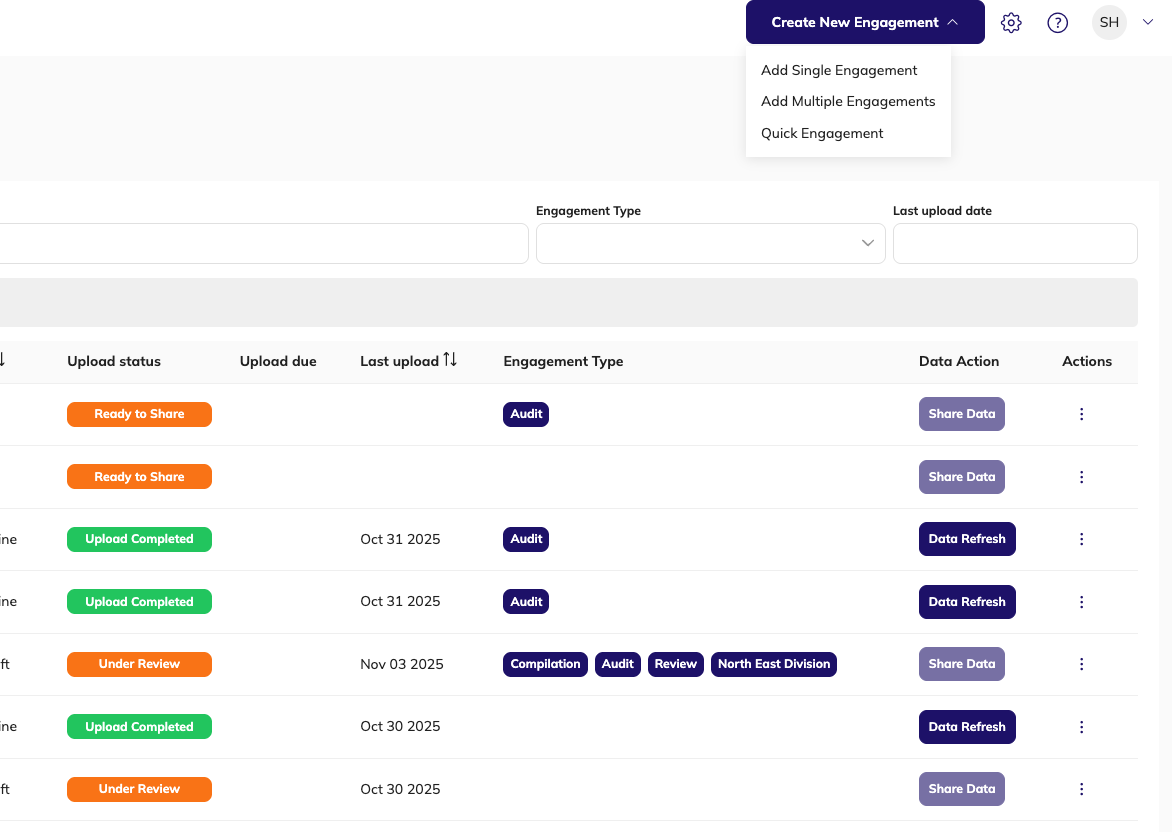Viewport: 1172px width, 832px height.
Task: Open three-dot menu for last Under Review row
Action: 1081,789
